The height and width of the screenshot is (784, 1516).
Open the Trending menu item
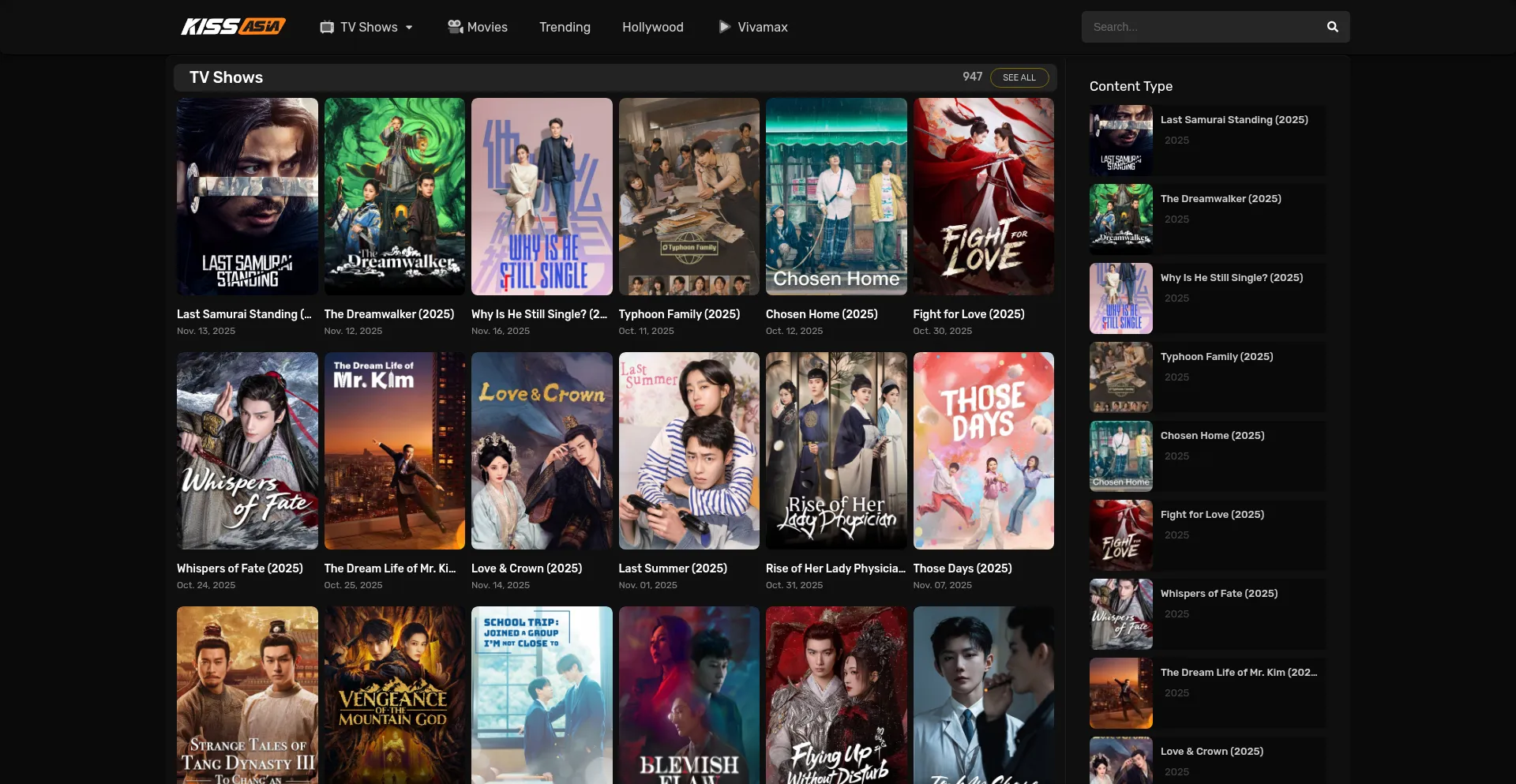tap(565, 27)
